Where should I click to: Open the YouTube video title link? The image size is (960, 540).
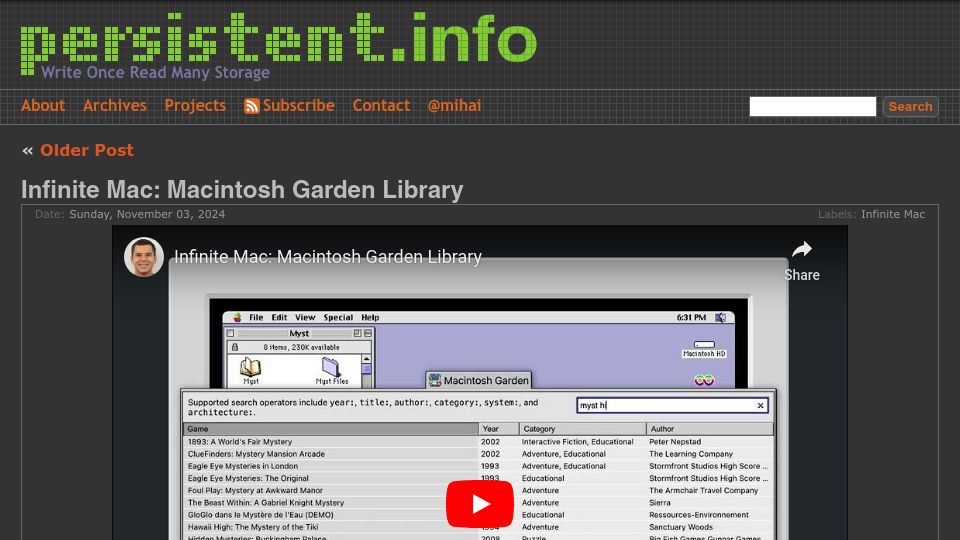(328, 257)
